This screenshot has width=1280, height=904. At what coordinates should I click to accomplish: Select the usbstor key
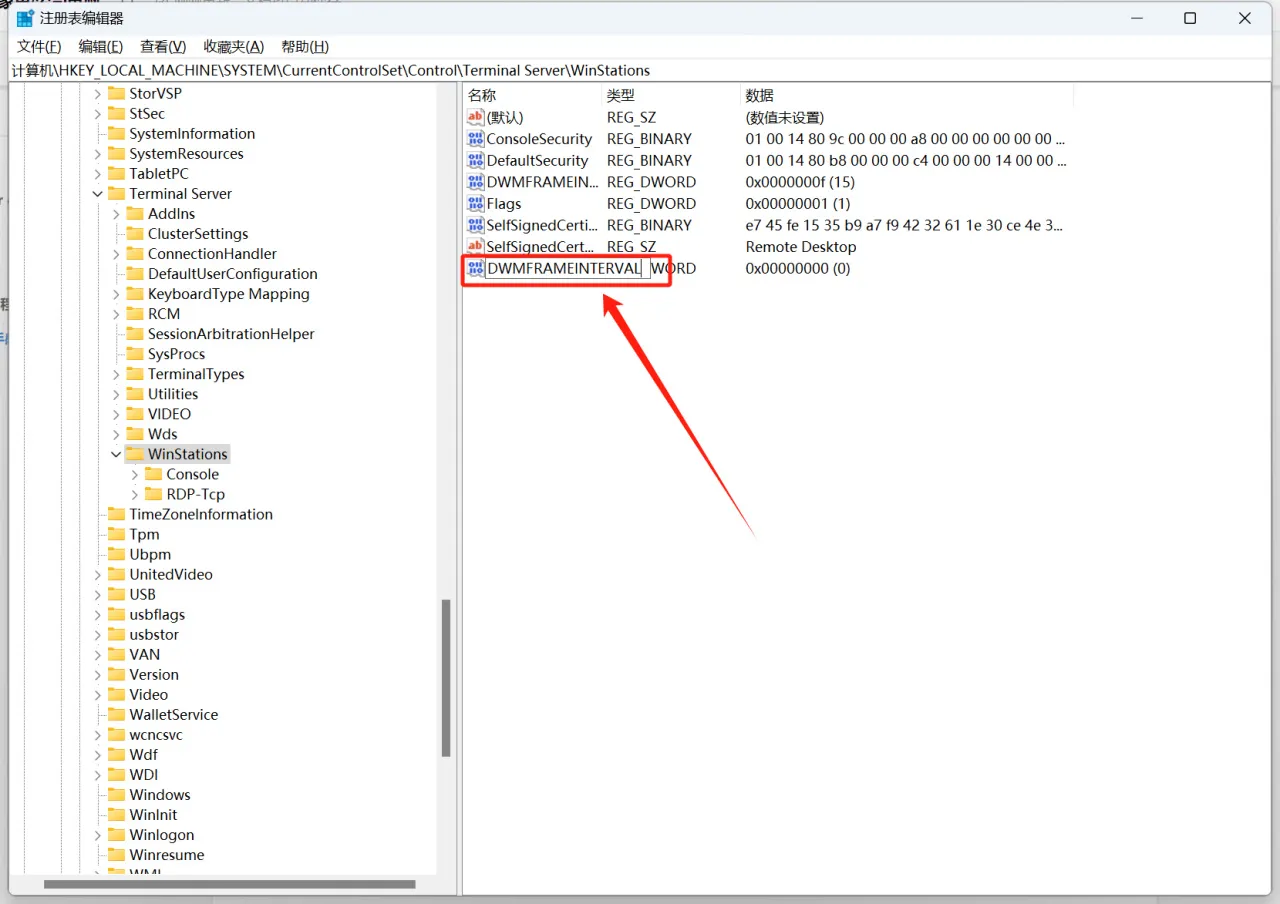(153, 634)
